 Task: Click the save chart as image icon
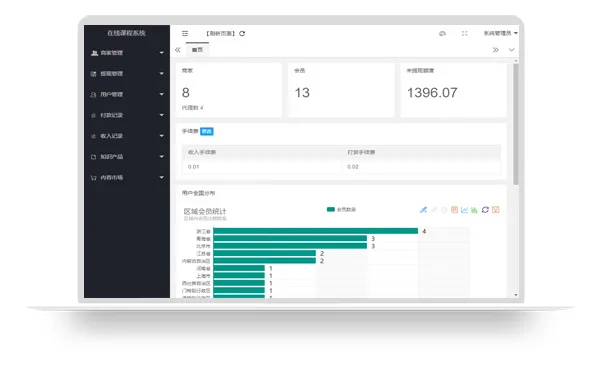(x=496, y=210)
